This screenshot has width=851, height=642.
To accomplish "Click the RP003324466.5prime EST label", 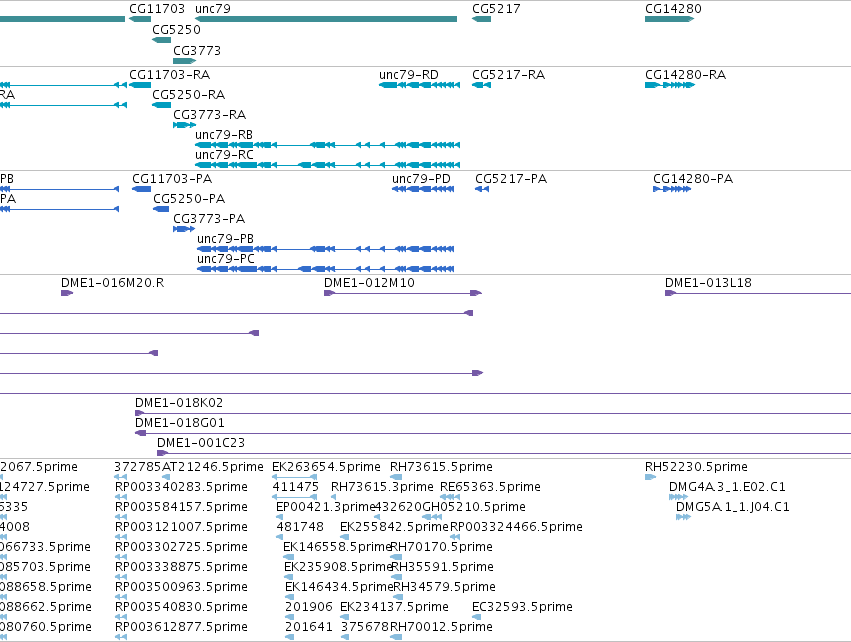I will 516,527.
